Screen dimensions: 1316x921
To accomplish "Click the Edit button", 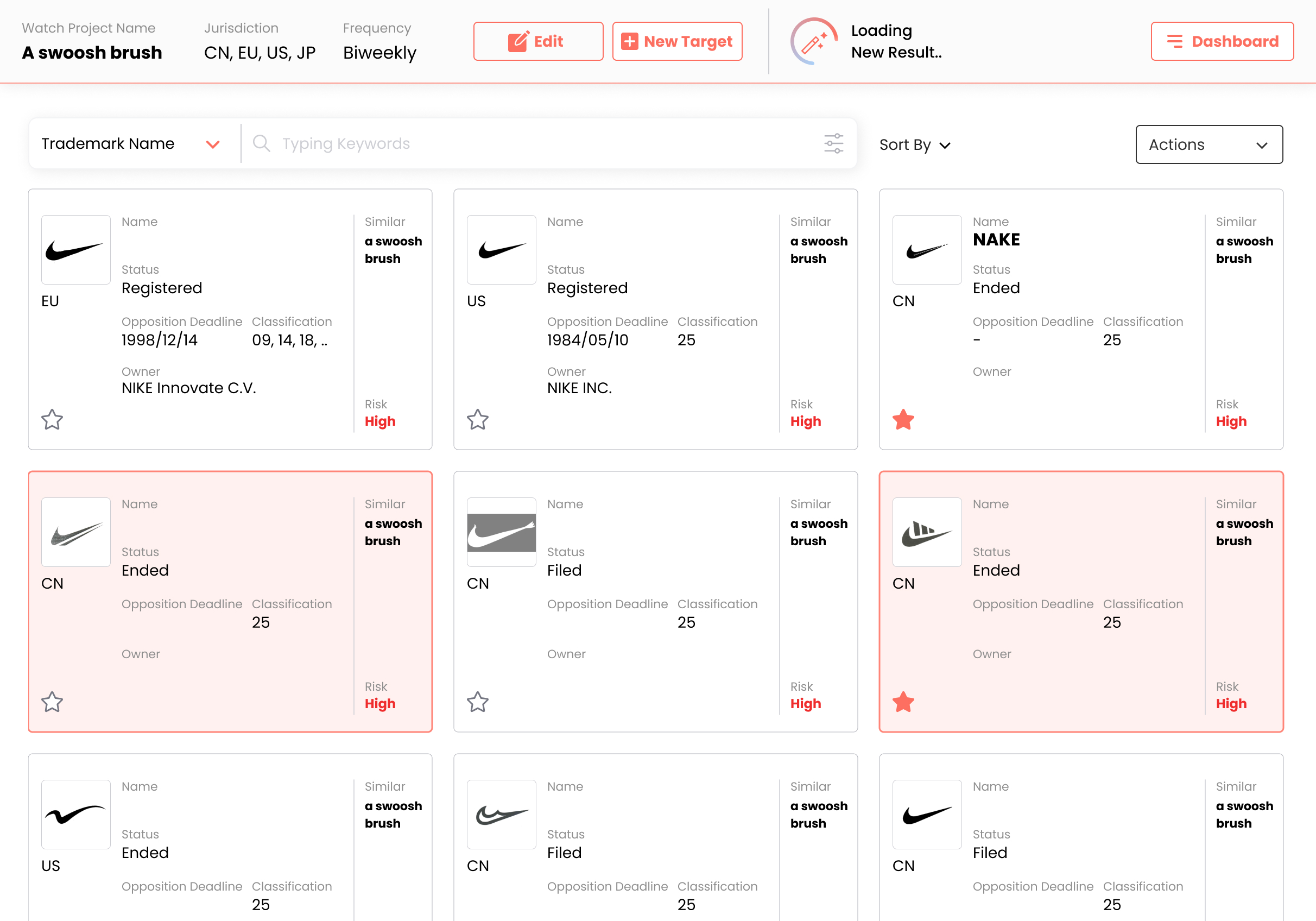I will pos(537,41).
